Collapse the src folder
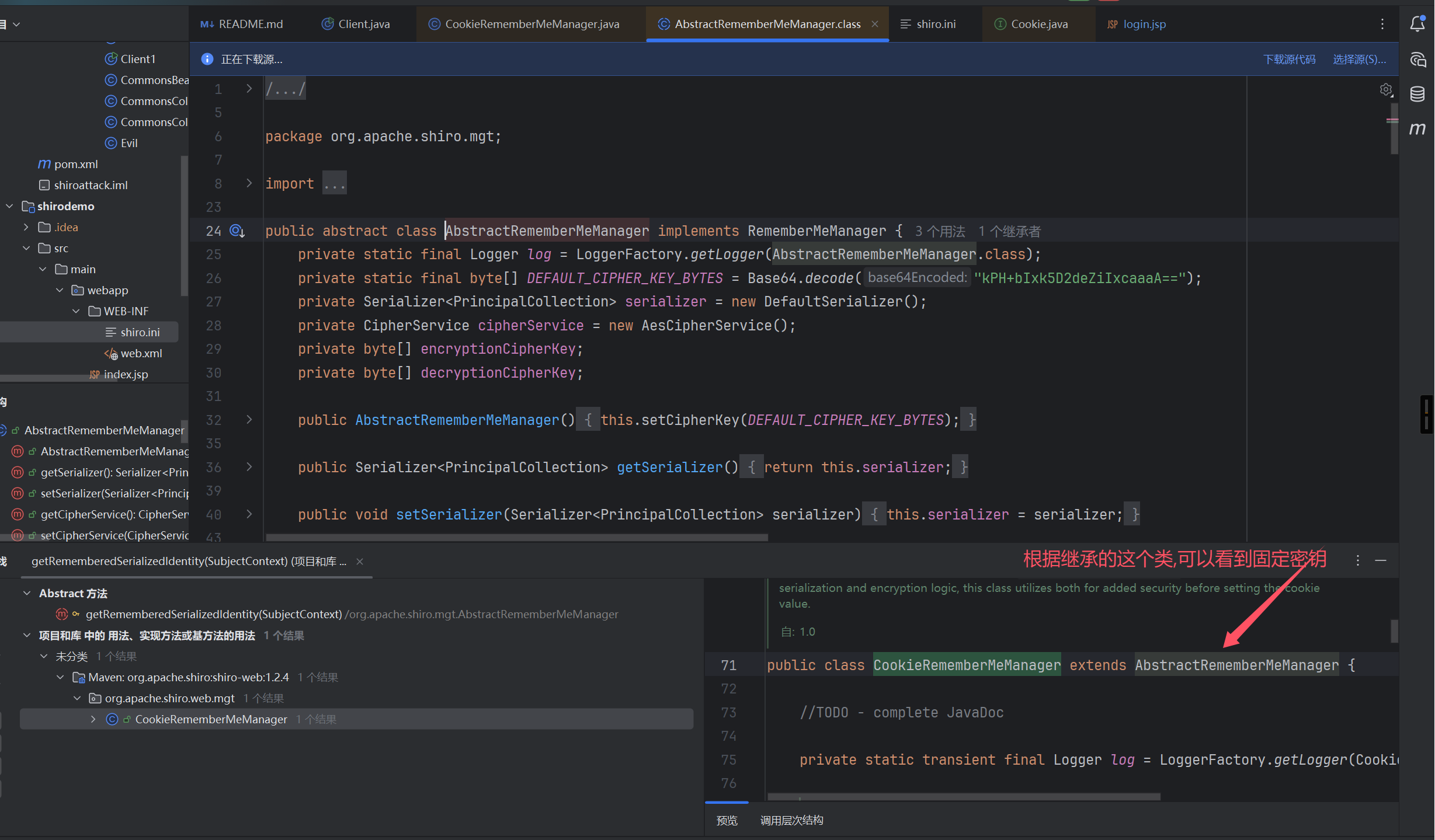Viewport: 1435px width, 840px height. 26,248
